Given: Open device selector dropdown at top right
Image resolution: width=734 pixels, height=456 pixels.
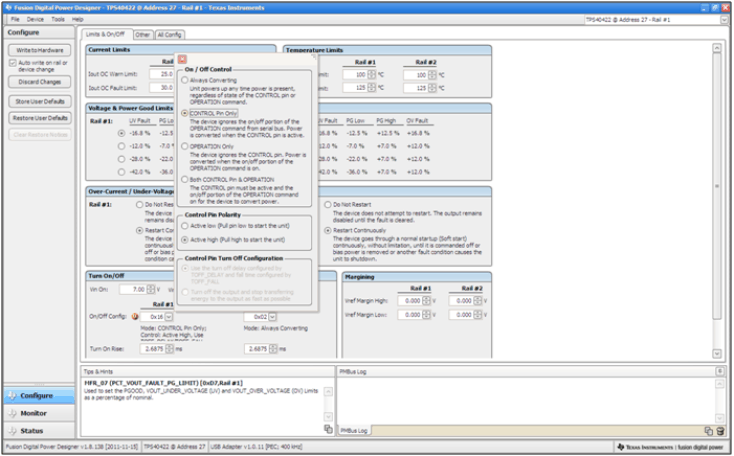Looking at the screenshot, I should tap(724, 20).
